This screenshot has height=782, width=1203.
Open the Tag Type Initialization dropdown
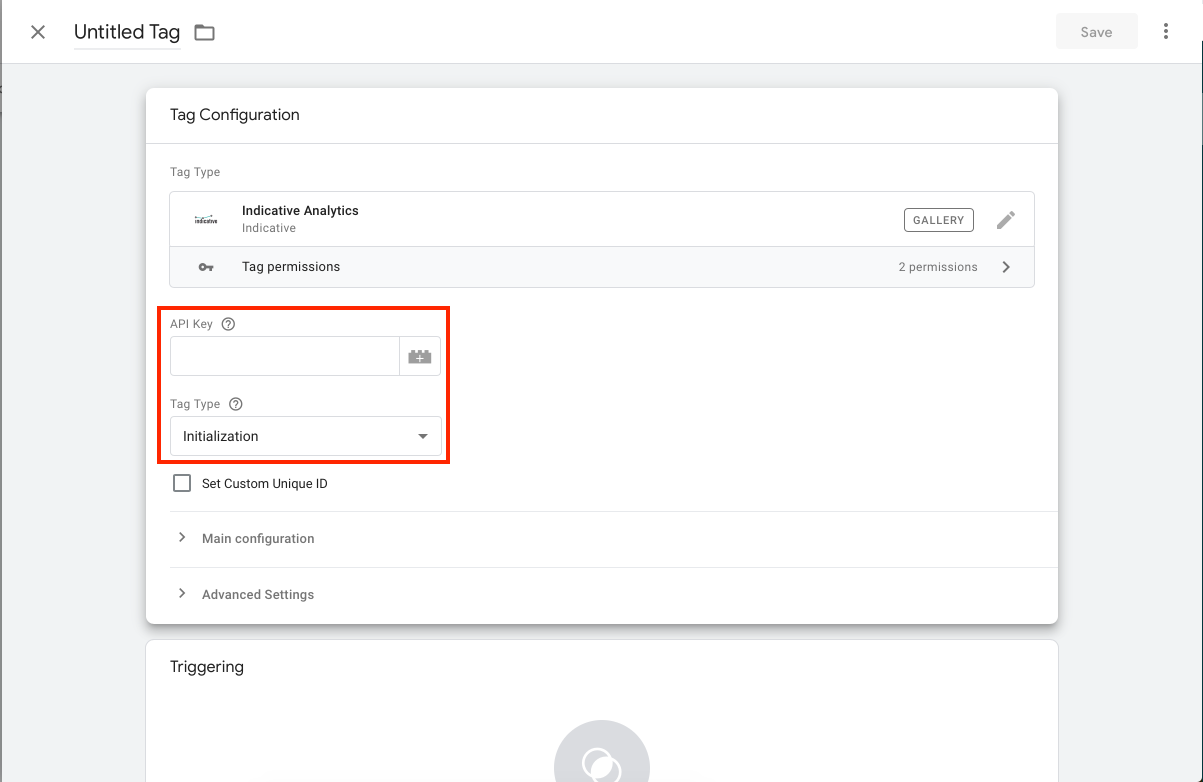click(306, 436)
